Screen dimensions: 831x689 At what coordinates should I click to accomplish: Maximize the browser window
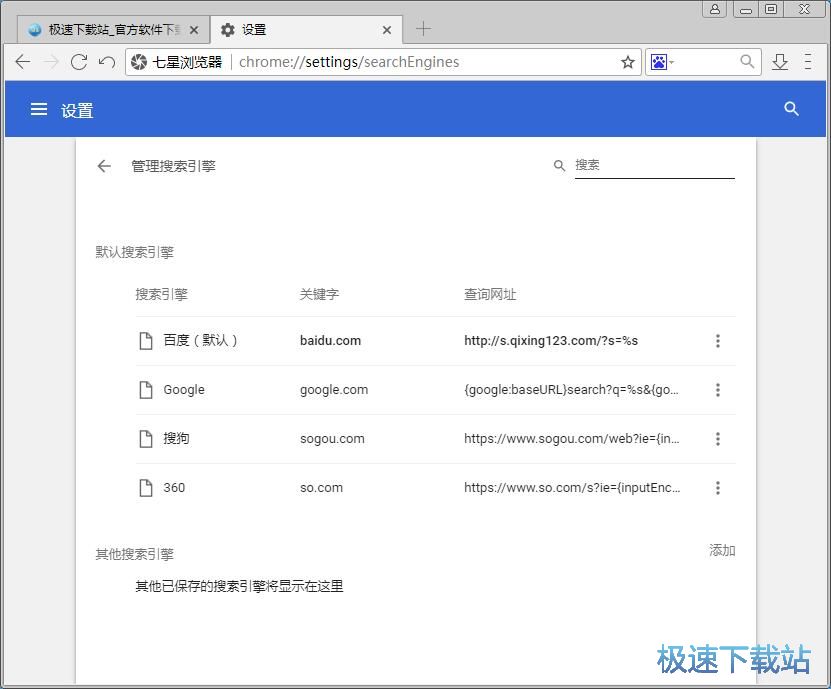(771, 9)
